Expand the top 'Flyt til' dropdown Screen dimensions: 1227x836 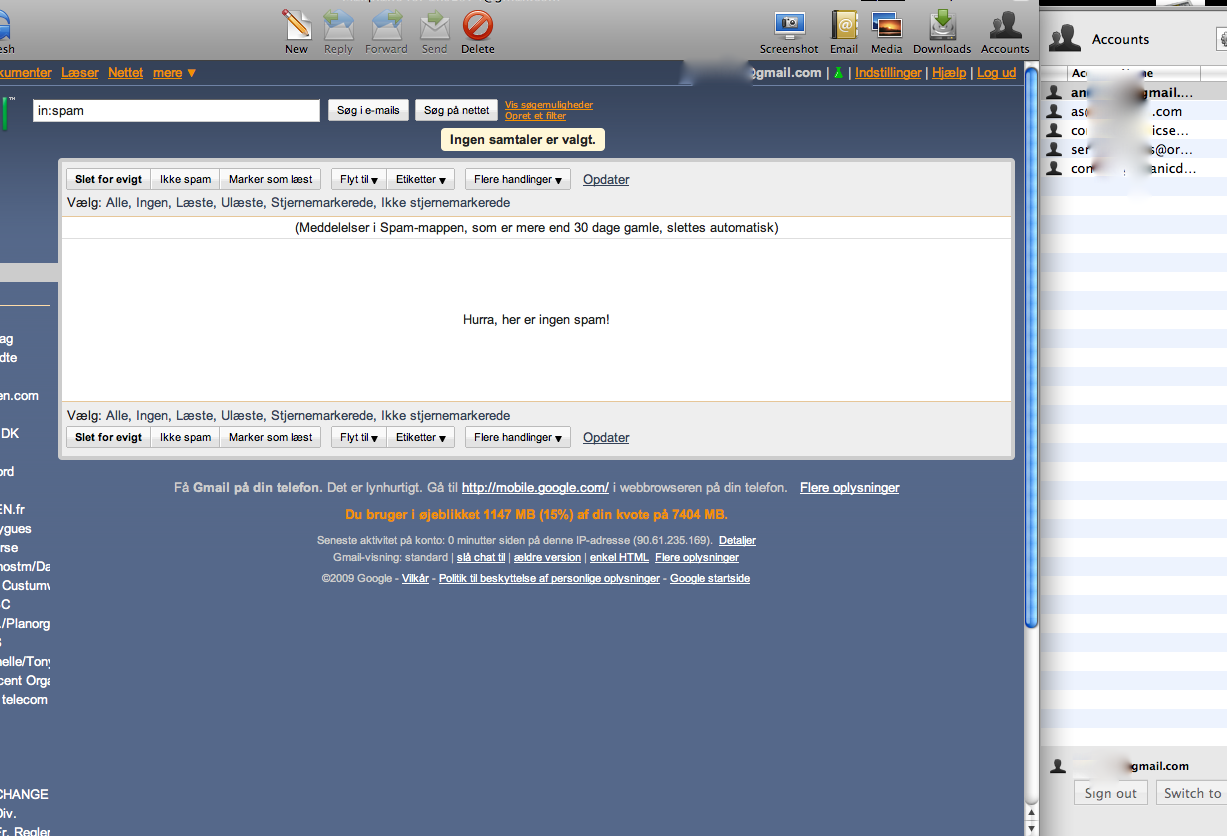pos(358,180)
